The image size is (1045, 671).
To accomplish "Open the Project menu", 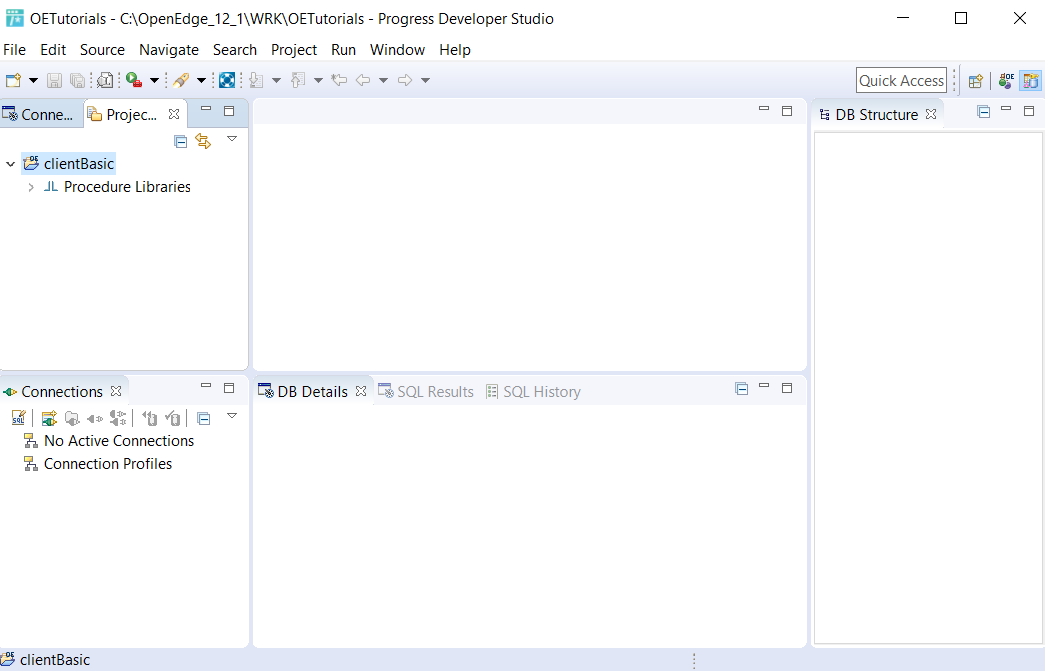I will coord(294,50).
